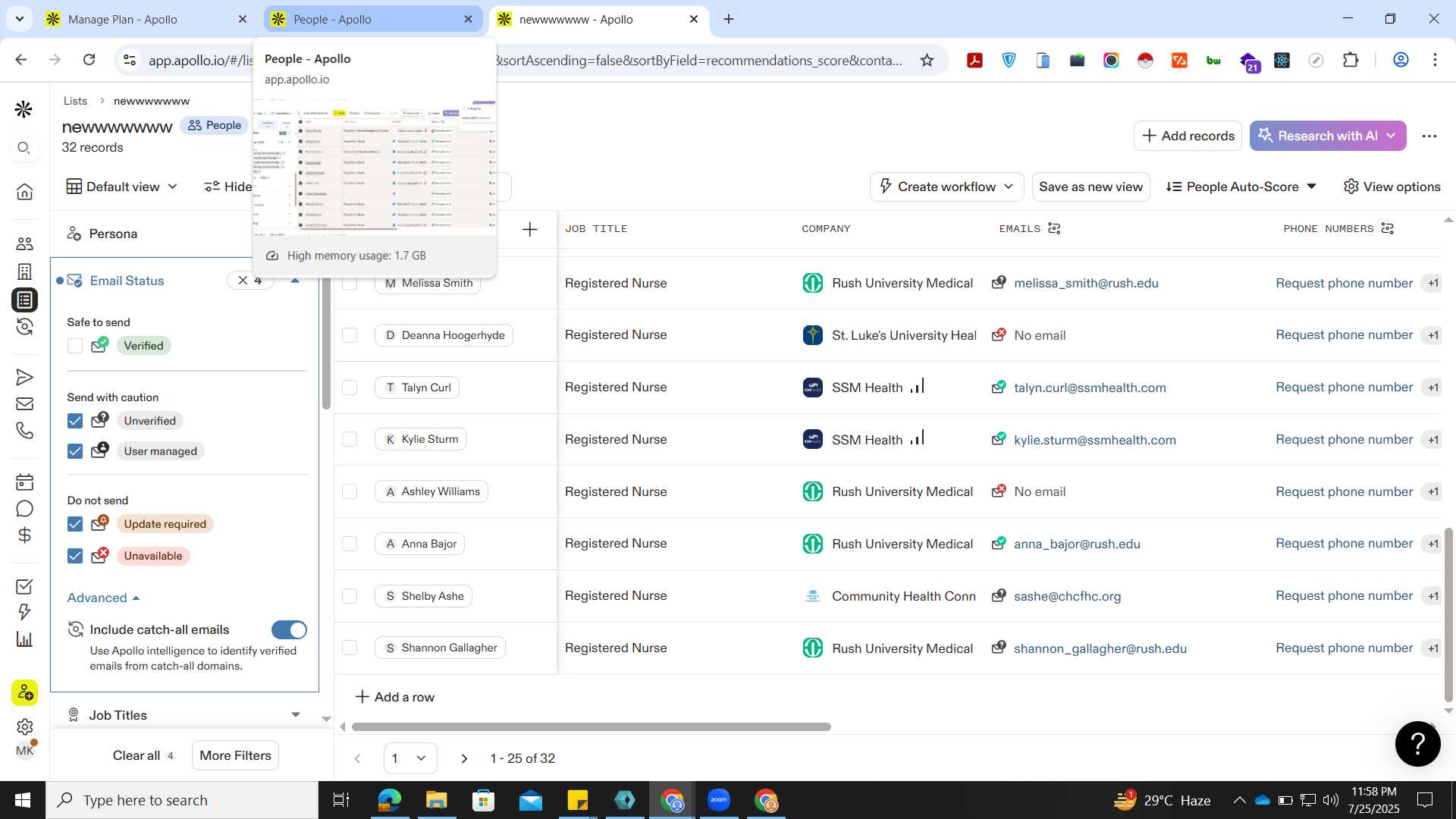1456x819 pixels.
Task: Collapse the Email Status filter
Action: (x=295, y=281)
